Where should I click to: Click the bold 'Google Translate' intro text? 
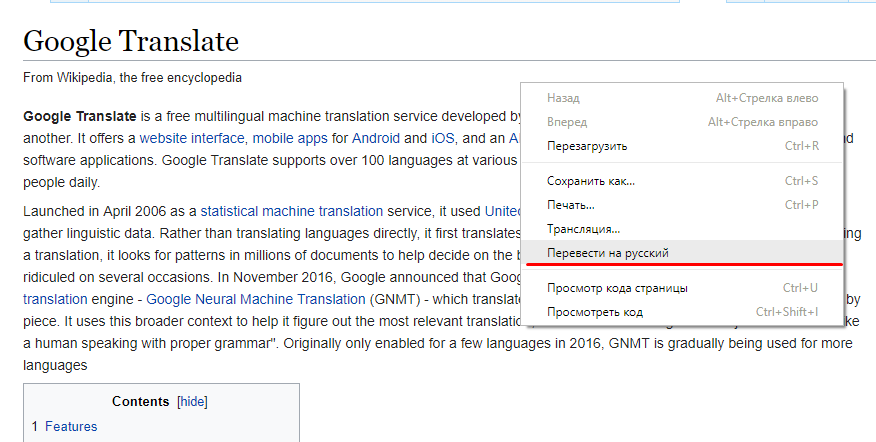[x=80, y=116]
